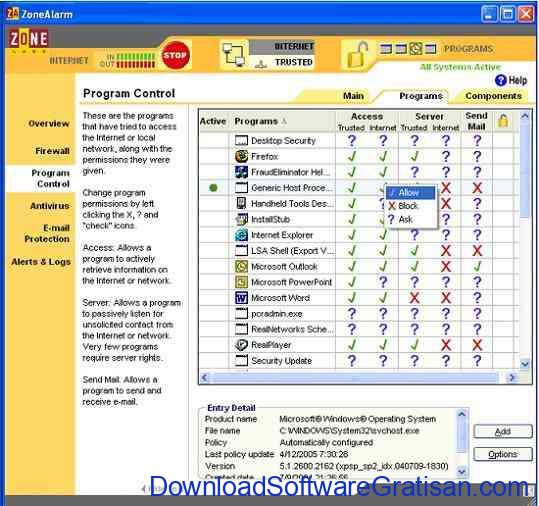Choose Block from the permission menu
This screenshot has width=539, height=506.
(x=404, y=206)
